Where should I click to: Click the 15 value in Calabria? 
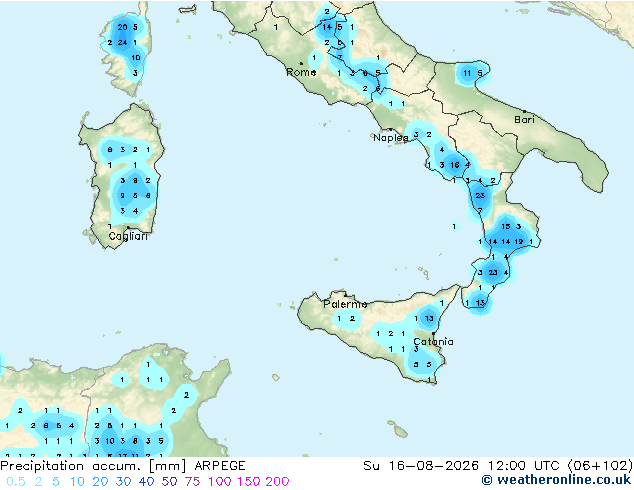(505, 226)
